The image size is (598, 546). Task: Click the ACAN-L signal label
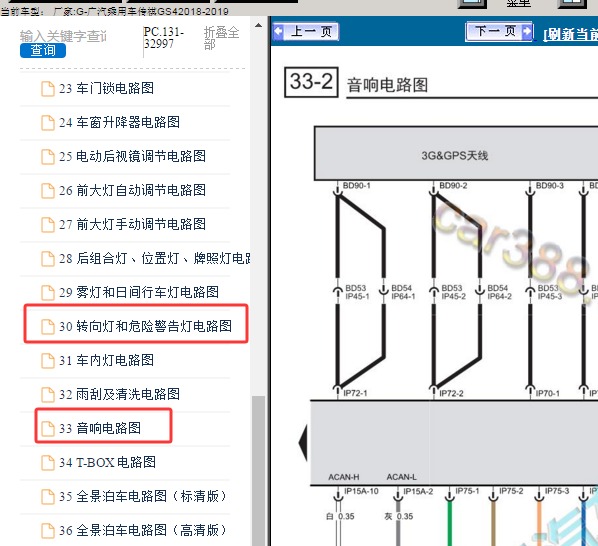pos(402,477)
